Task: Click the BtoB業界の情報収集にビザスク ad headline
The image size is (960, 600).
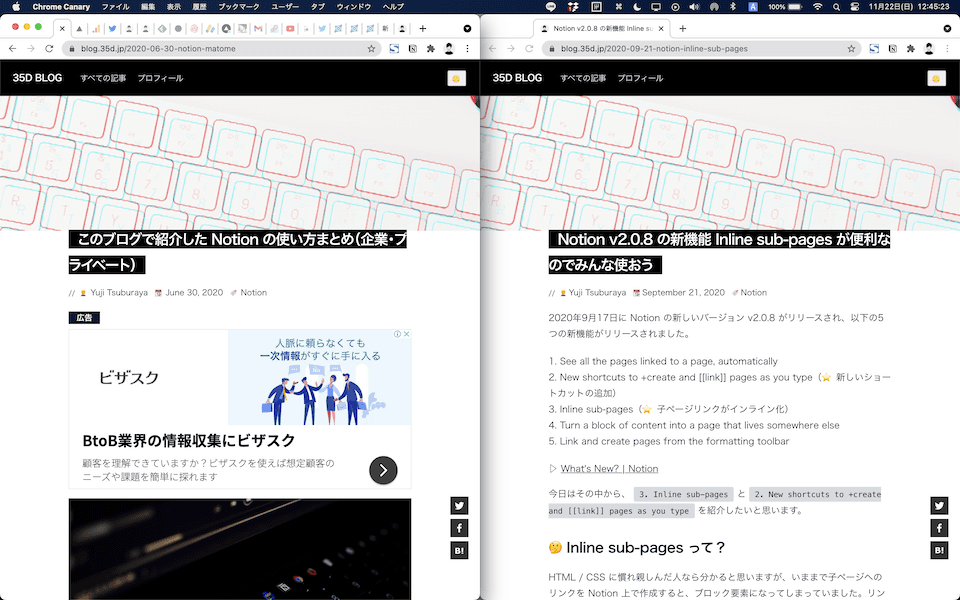Action: [x=189, y=440]
